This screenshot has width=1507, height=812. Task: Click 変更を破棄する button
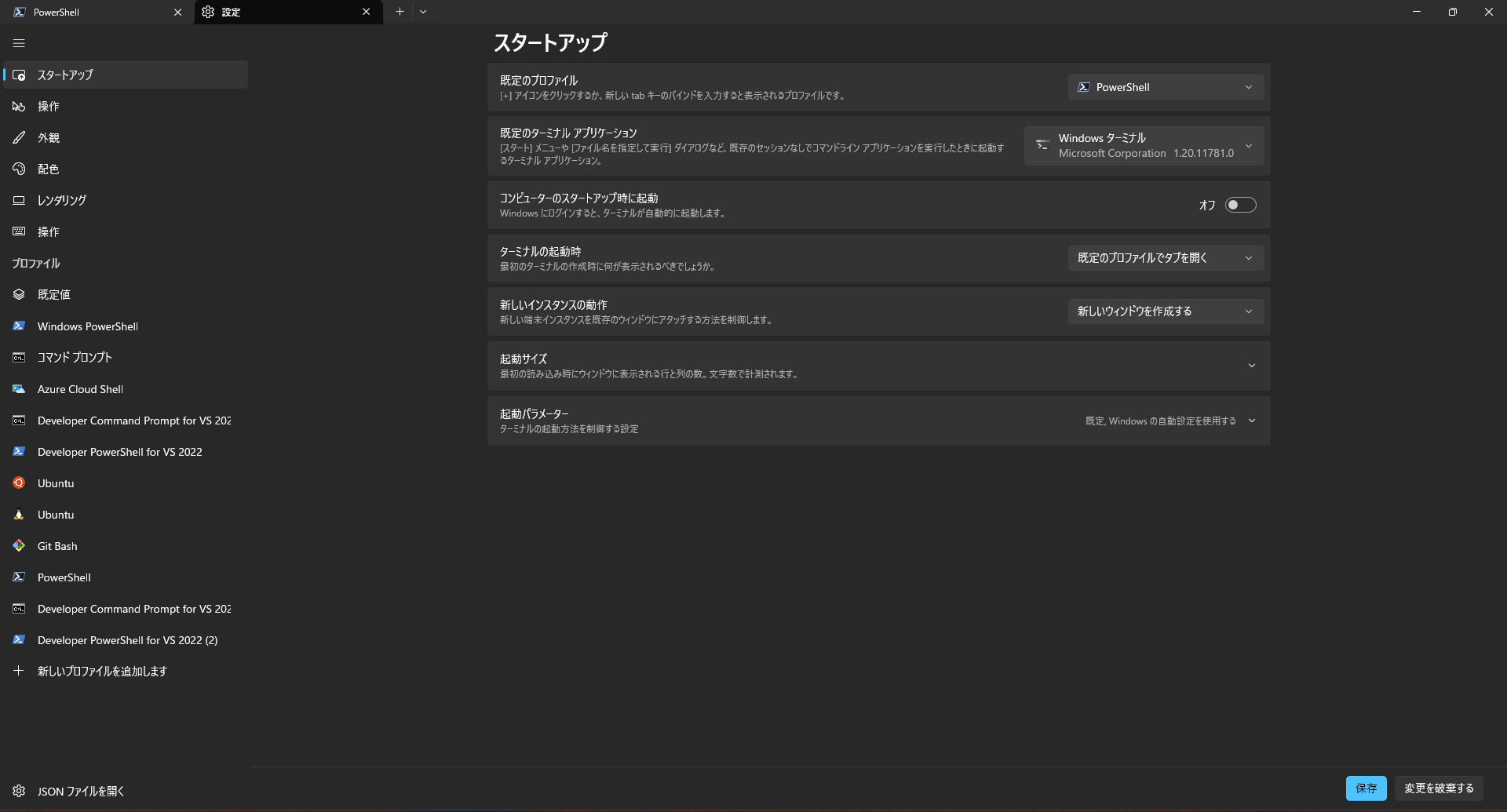point(1439,788)
